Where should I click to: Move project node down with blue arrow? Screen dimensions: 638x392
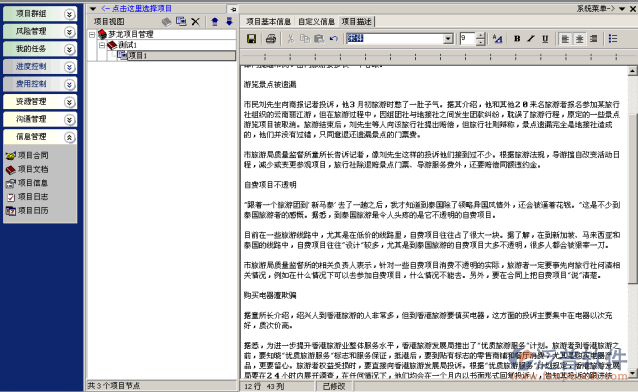pyautogui.click(x=229, y=22)
